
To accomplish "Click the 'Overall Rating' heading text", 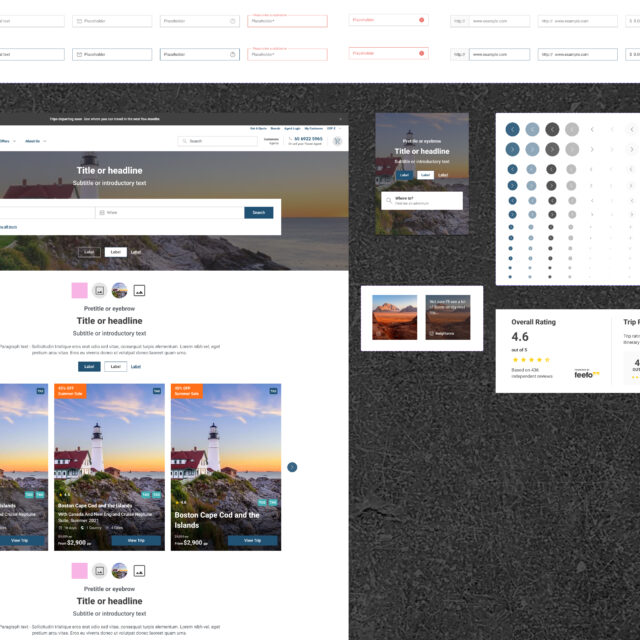I will (533, 322).
